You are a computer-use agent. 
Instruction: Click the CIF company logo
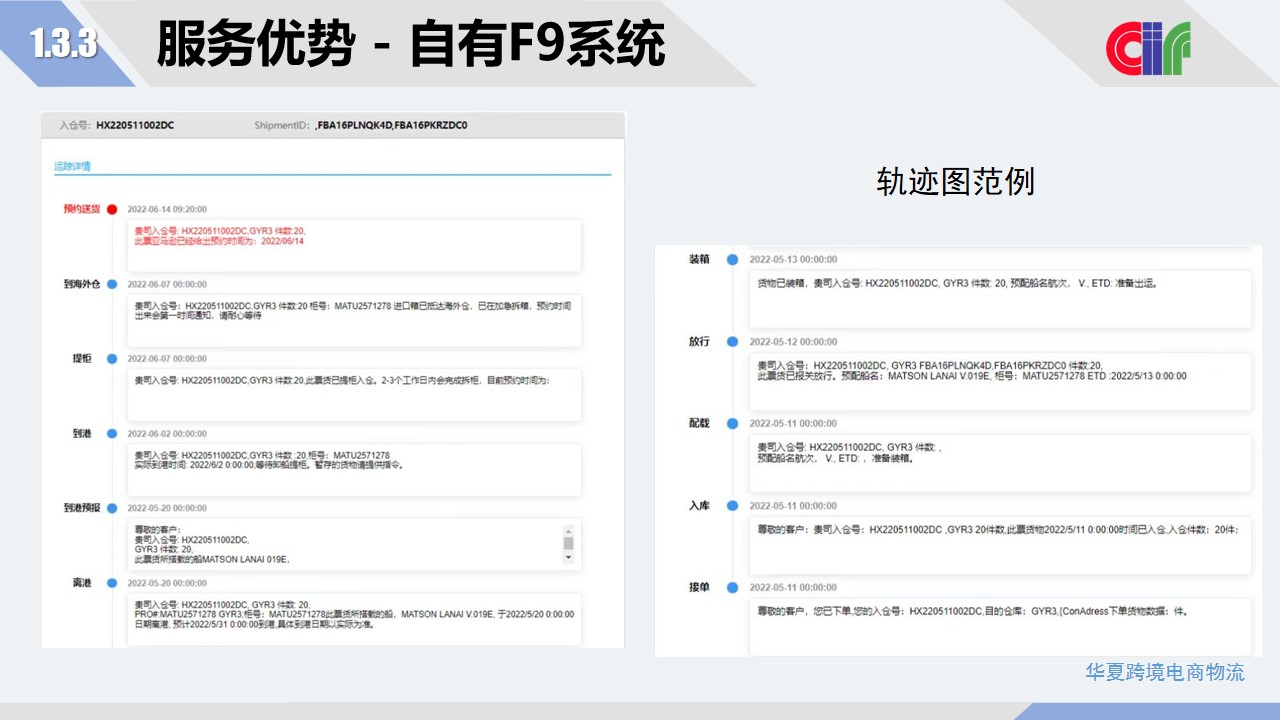(1148, 47)
